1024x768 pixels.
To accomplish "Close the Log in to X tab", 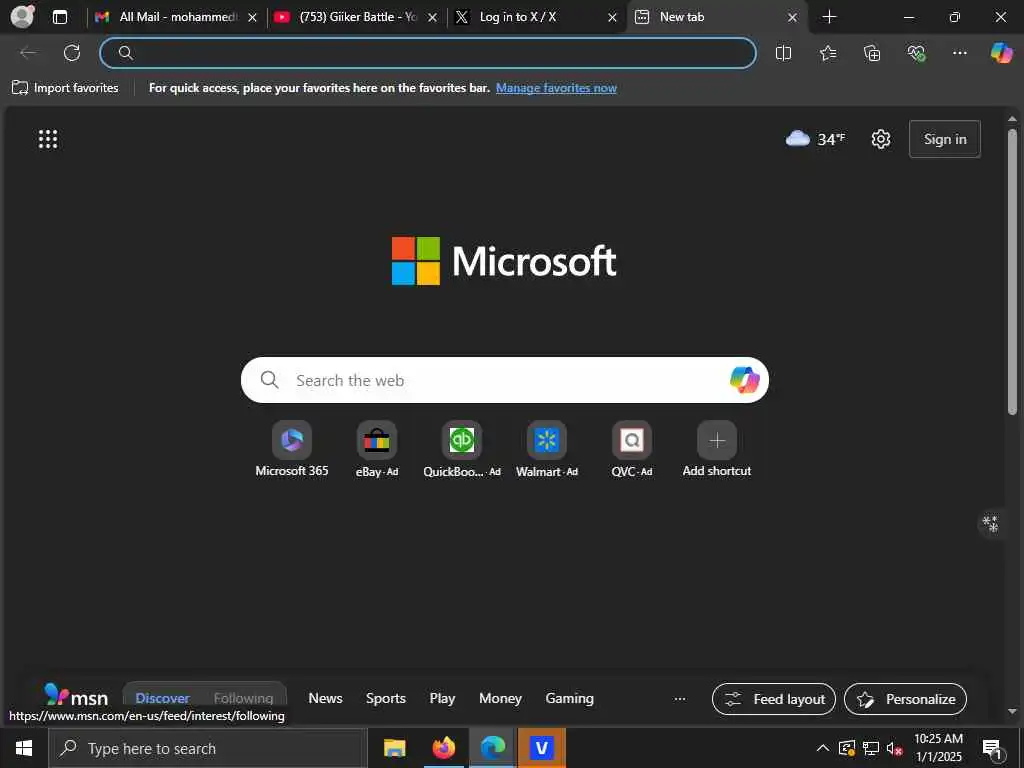I will 613,18.
